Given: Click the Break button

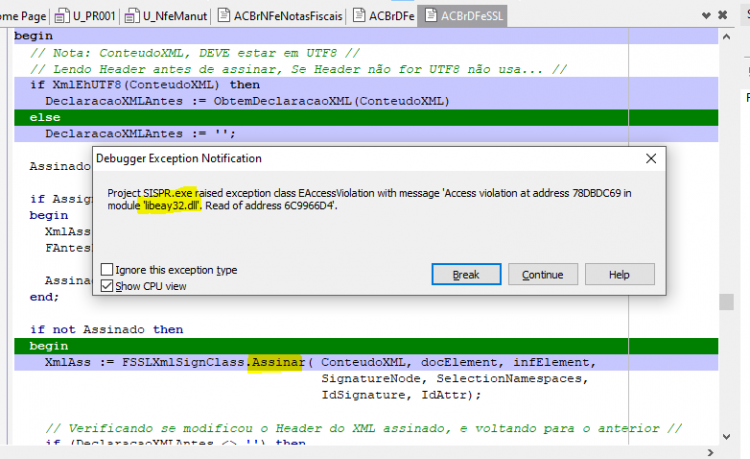Looking at the screenshot, I should click(466, 274).
